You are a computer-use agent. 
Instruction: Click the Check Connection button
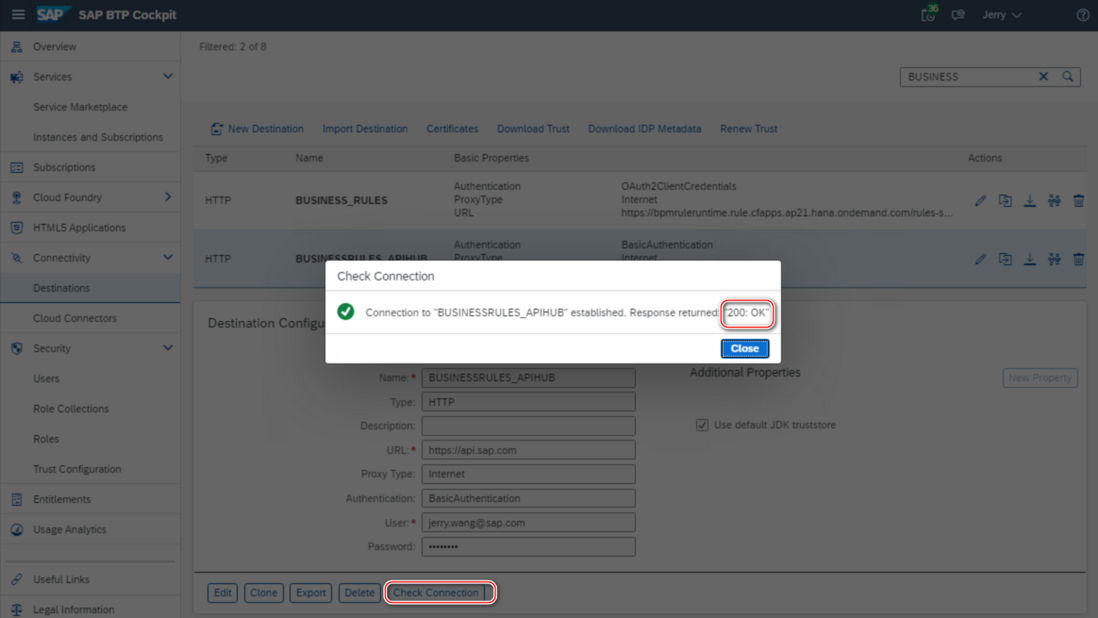(436, 593)
